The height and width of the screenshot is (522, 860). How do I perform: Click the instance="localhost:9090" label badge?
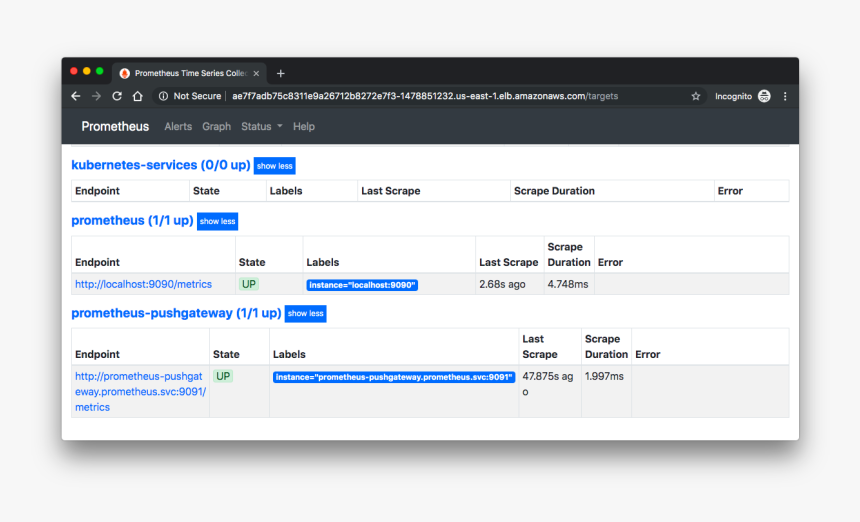click(x=362, y=285)
